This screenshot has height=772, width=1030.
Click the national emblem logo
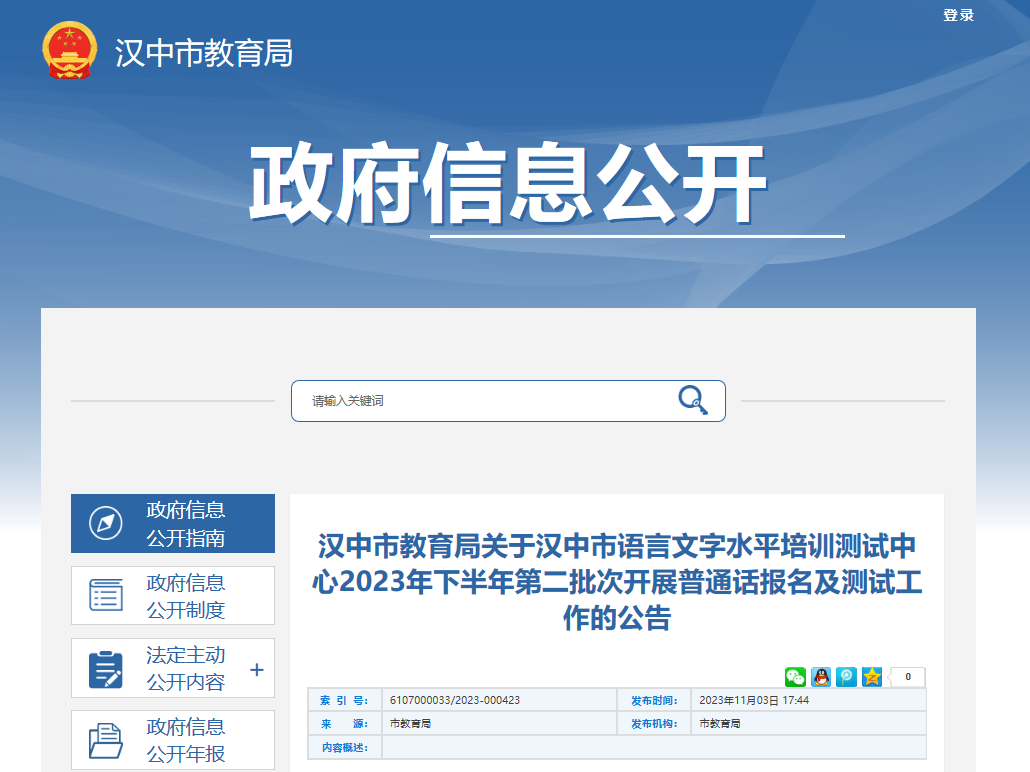[x=70, y=50]
